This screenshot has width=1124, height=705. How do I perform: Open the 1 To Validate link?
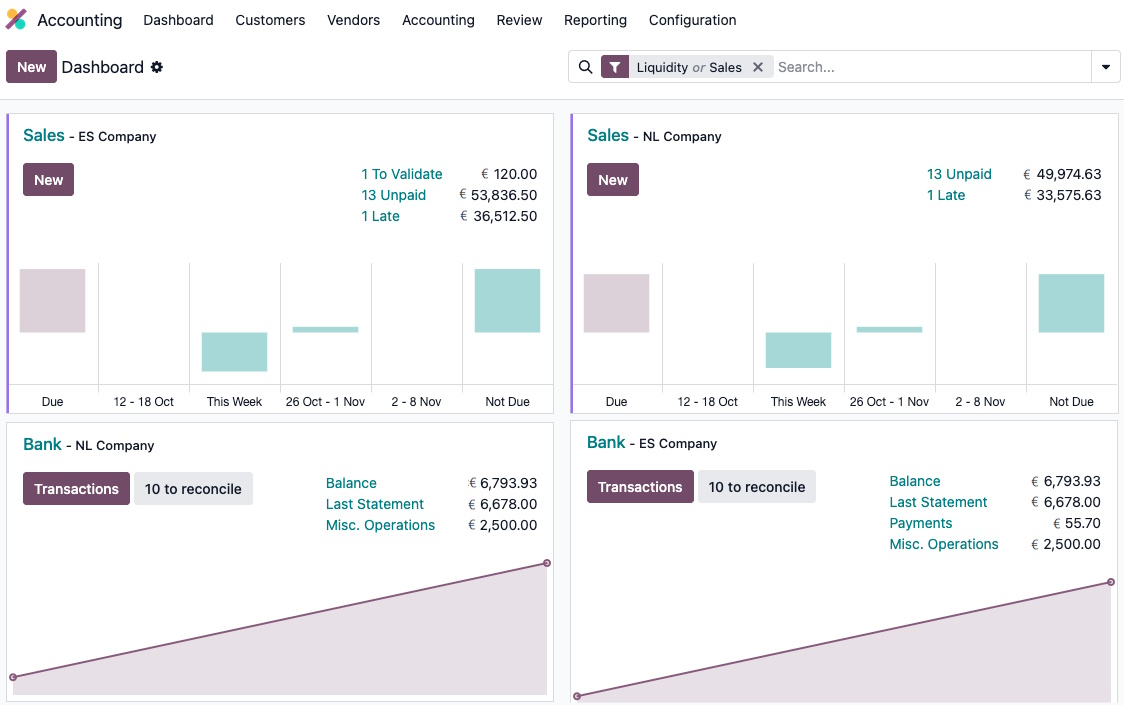click(402, 174)
